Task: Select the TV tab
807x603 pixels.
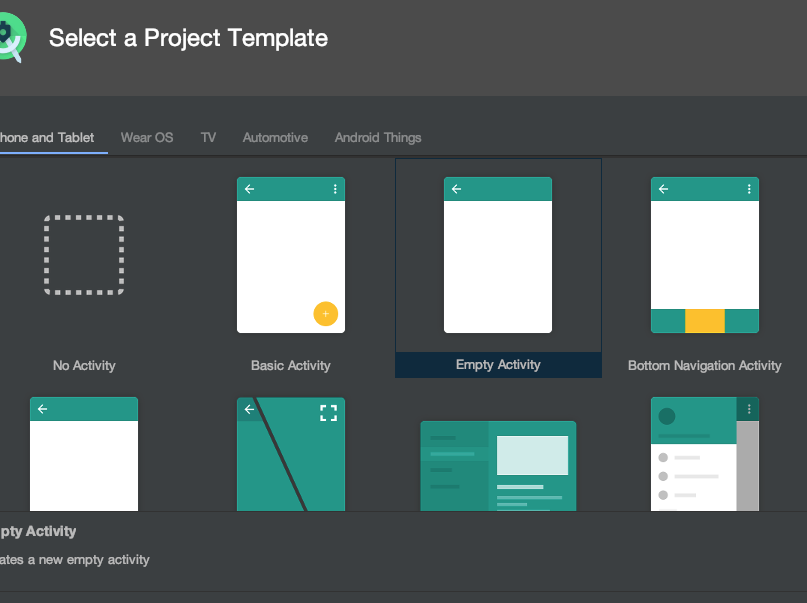Action: point(208,138)
